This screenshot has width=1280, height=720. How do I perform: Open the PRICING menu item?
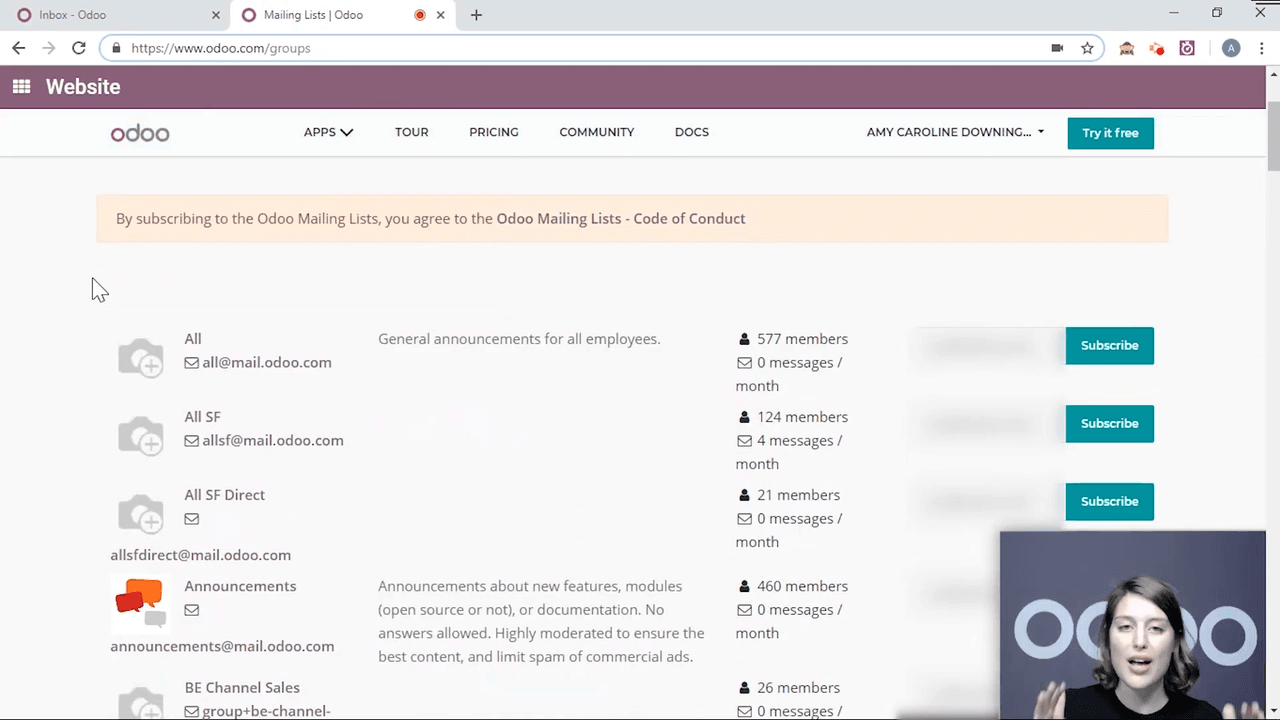click(x=493, y=132)
